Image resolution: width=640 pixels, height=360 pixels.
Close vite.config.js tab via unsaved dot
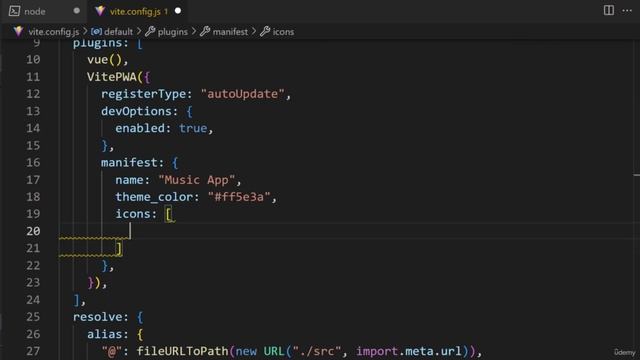click(x=178, y=11)
